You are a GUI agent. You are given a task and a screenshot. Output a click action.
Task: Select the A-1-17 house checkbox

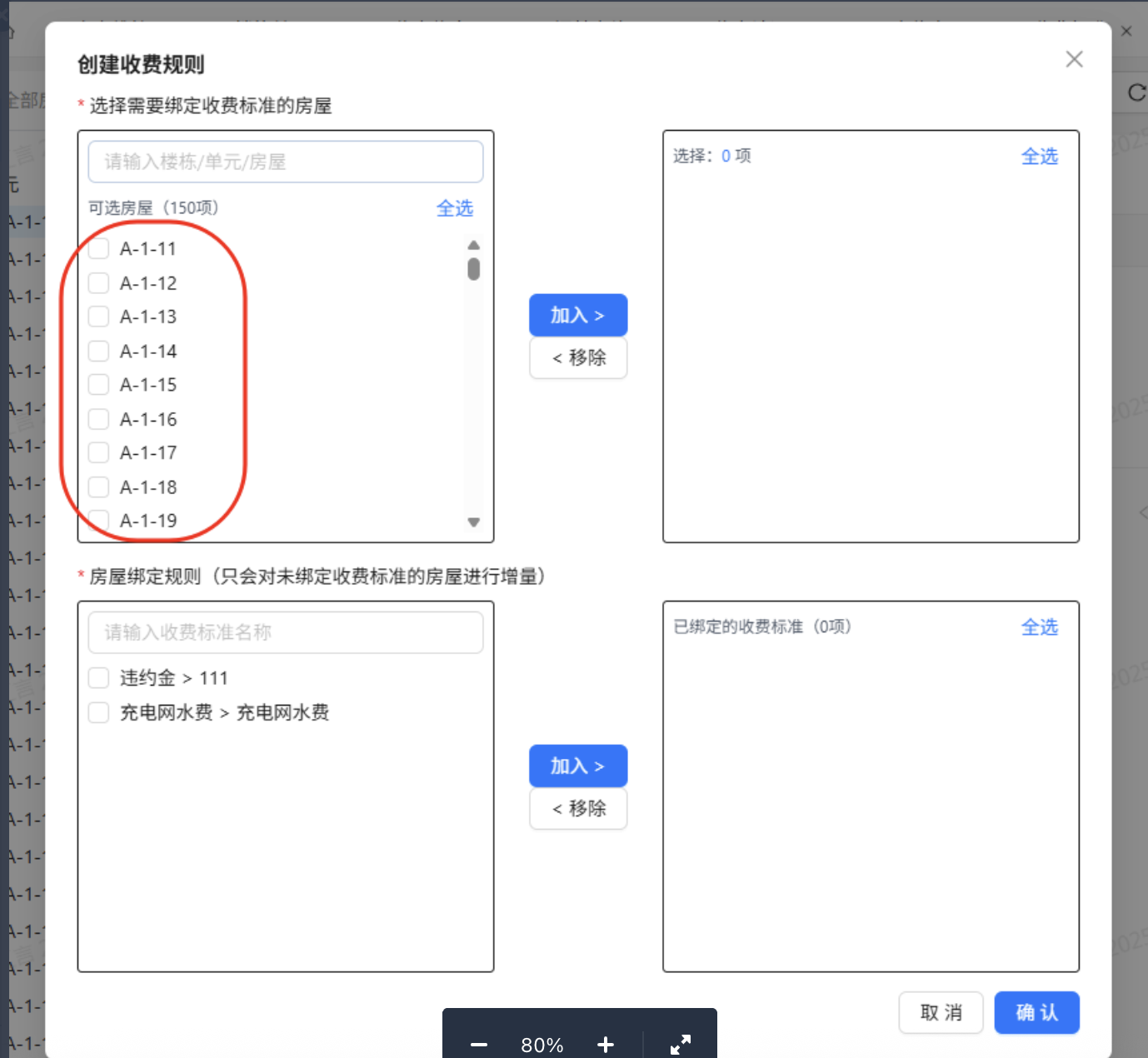(x=99, y=452)
